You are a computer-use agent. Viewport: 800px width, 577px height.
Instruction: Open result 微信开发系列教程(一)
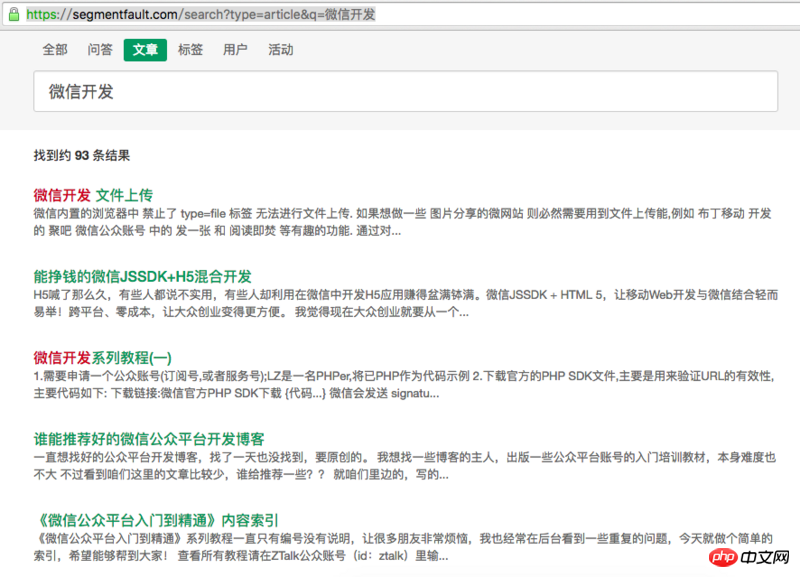coord(103,358)
